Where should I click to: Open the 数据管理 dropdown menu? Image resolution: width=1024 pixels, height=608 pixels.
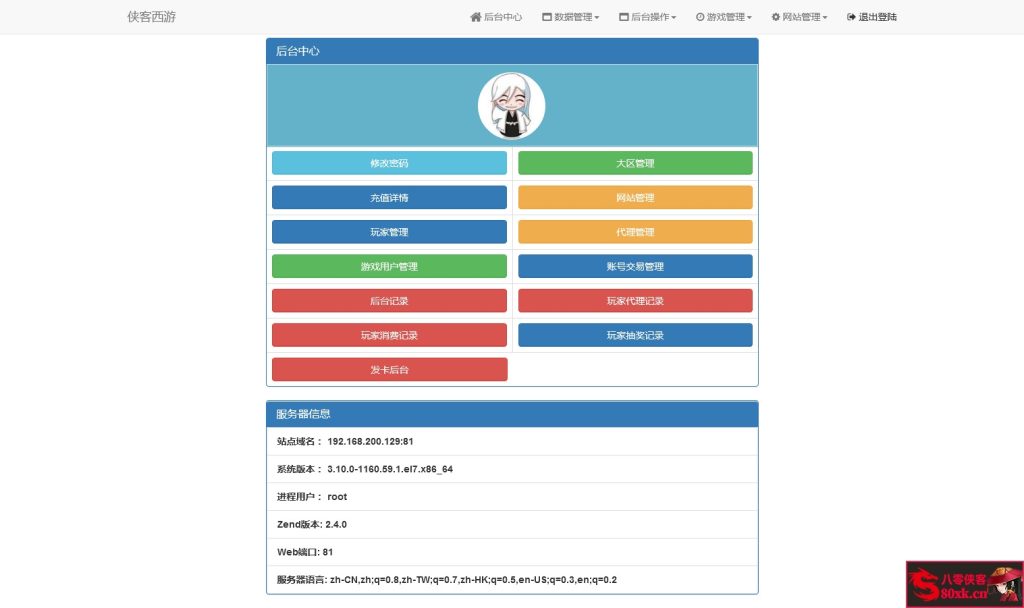pos(570,17)
